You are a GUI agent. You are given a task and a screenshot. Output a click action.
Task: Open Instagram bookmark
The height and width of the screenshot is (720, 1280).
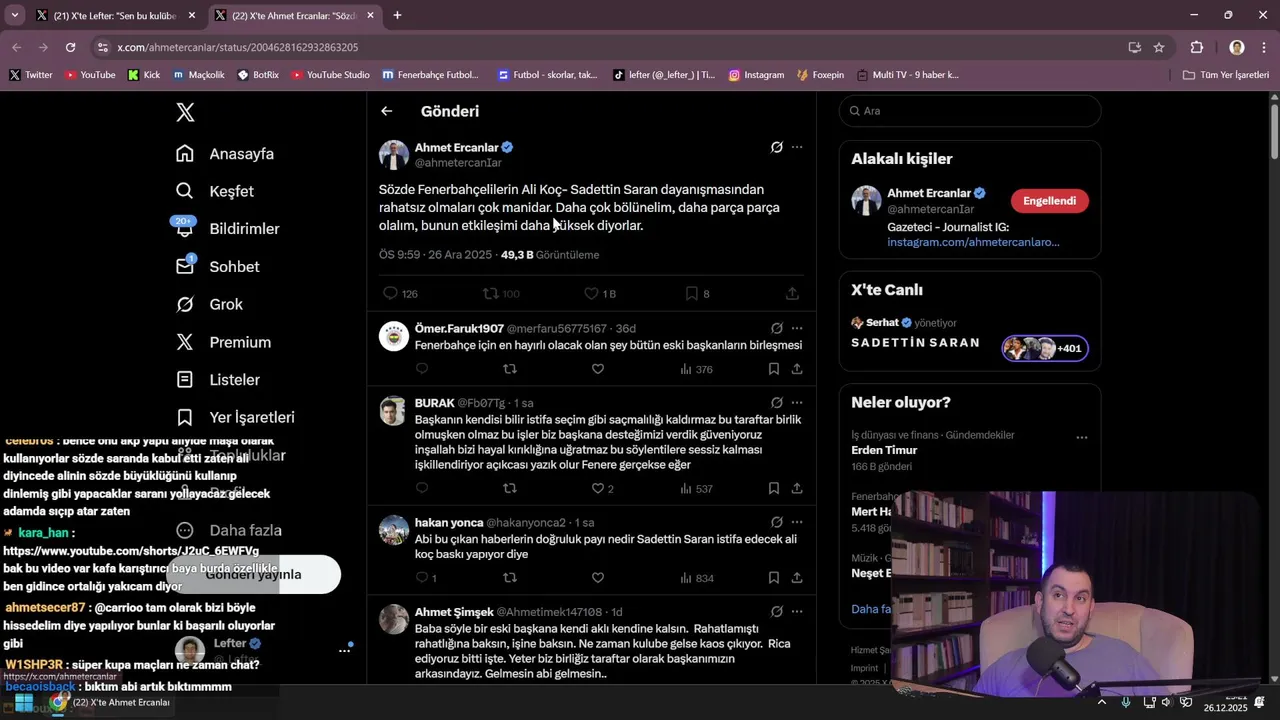[x=756, y=75]
